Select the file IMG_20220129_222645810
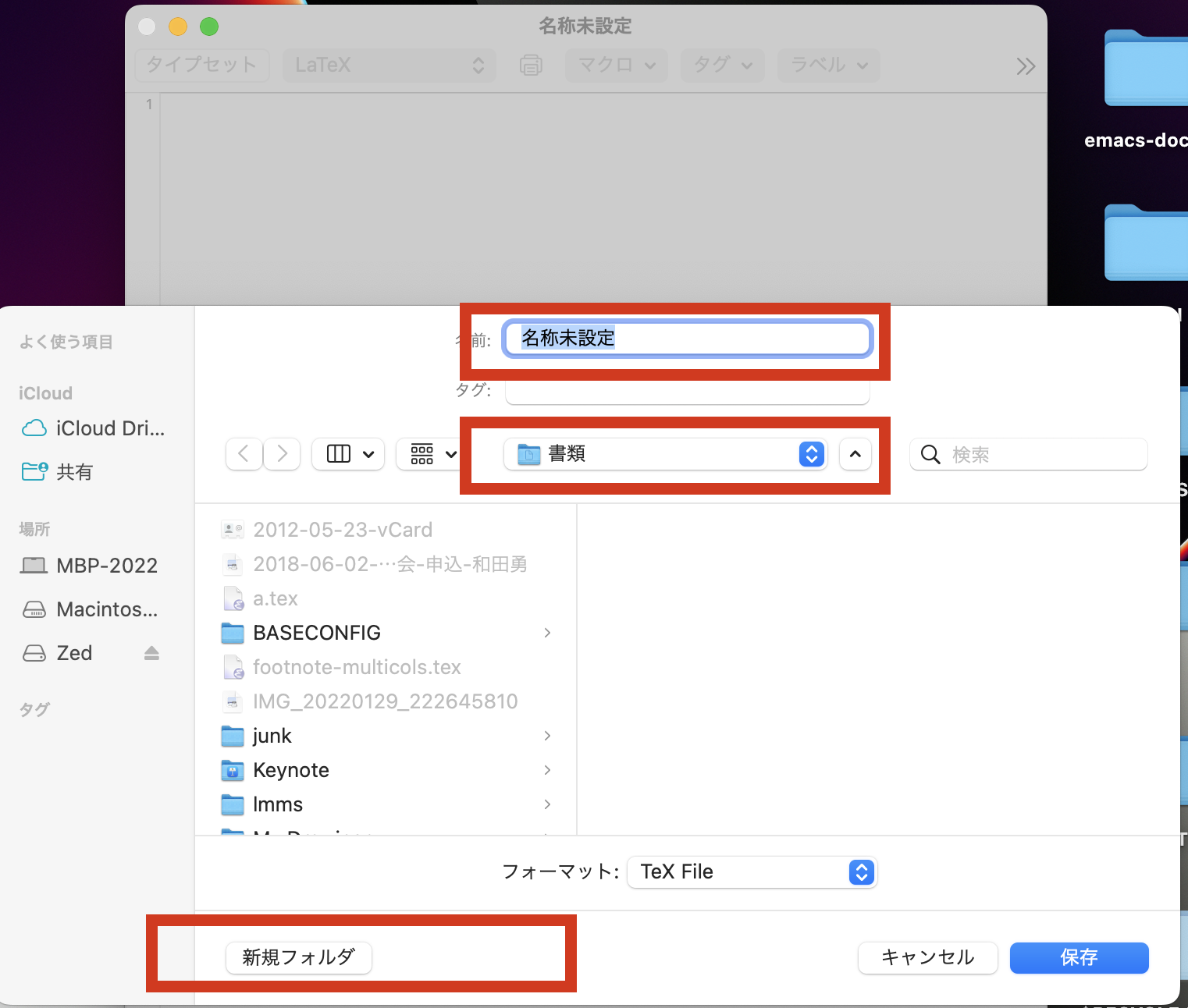Image resolution: width=1188 pixels, height=1008 pixels. click(386, 701)
